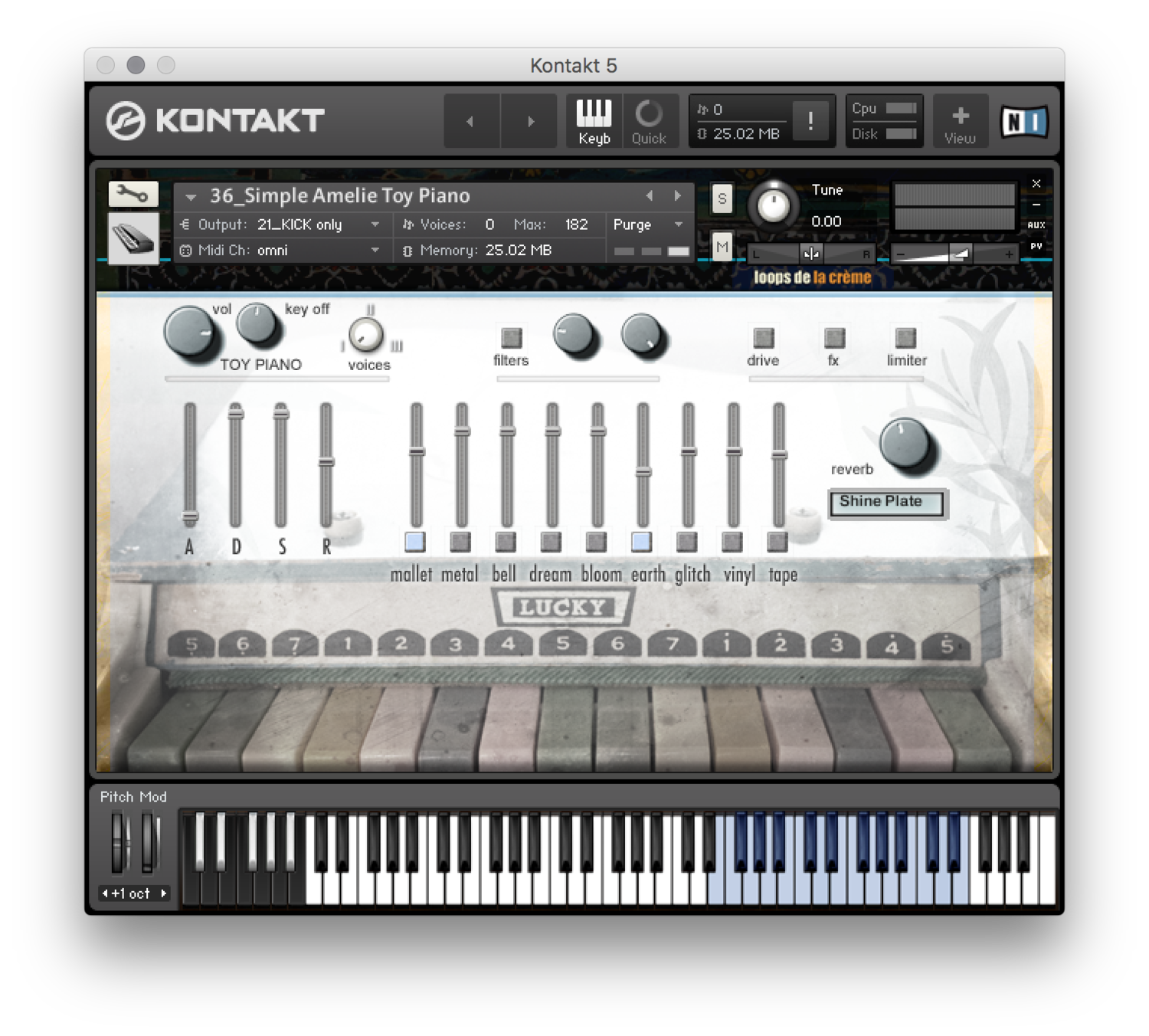Viewport: 1149px width, 1036px height.
Task: Show the on-screen keyboard via the Keyb icon
Action: pos(593,121)
